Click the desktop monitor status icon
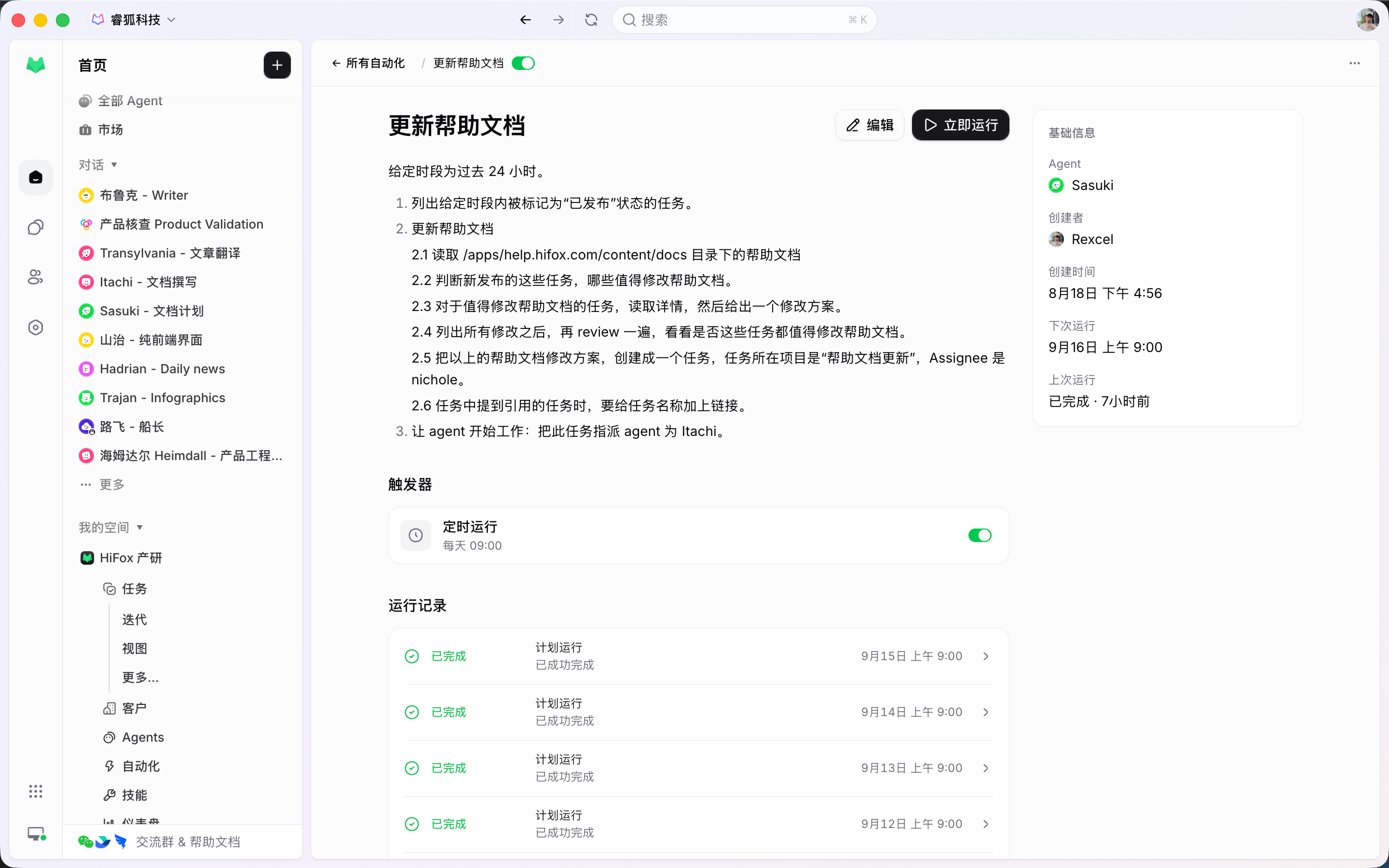Screen dimensions: 1389x868 [x=37, y=834]
